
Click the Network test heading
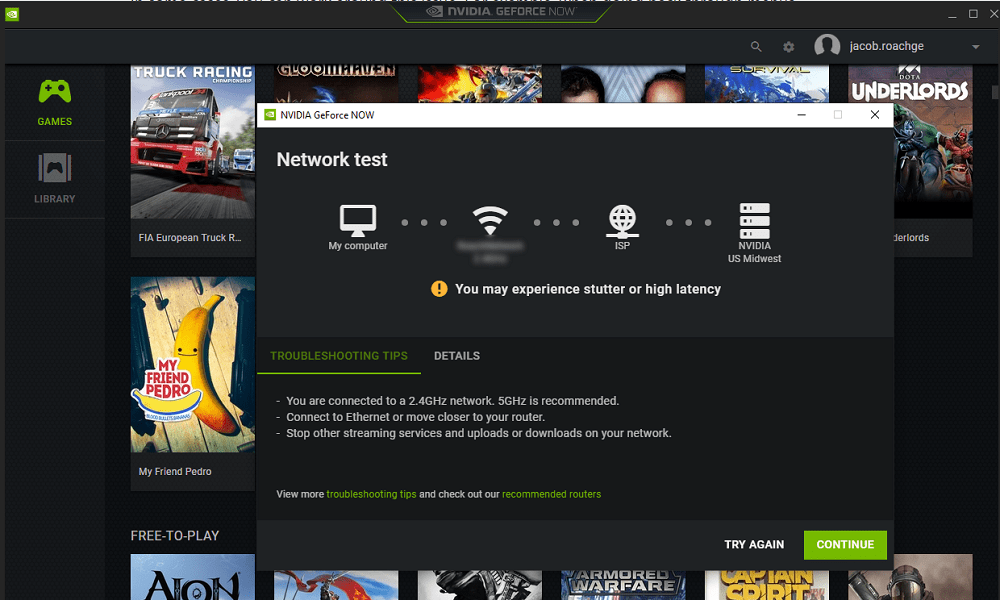(x=332, y=159)
